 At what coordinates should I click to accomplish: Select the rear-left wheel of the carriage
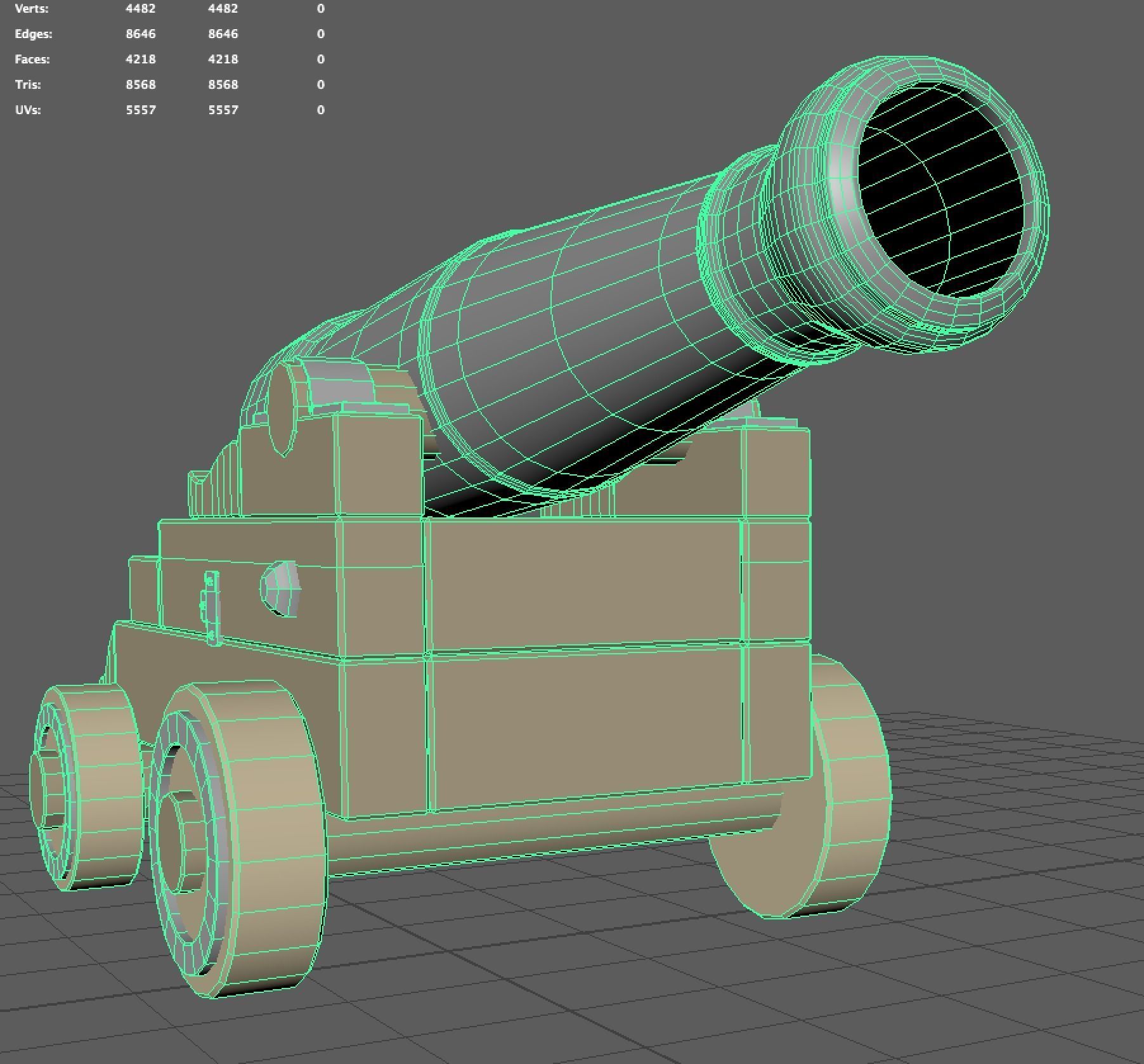coord(86,786)
